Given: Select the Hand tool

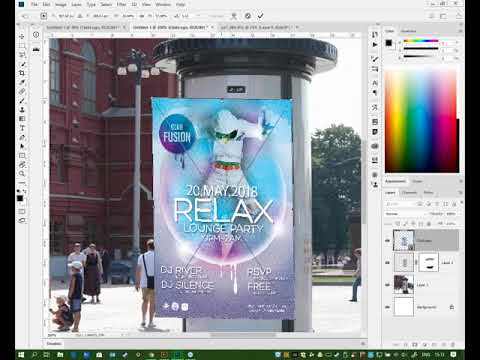Looking at the screenshot, I should [x=22, y=165].
